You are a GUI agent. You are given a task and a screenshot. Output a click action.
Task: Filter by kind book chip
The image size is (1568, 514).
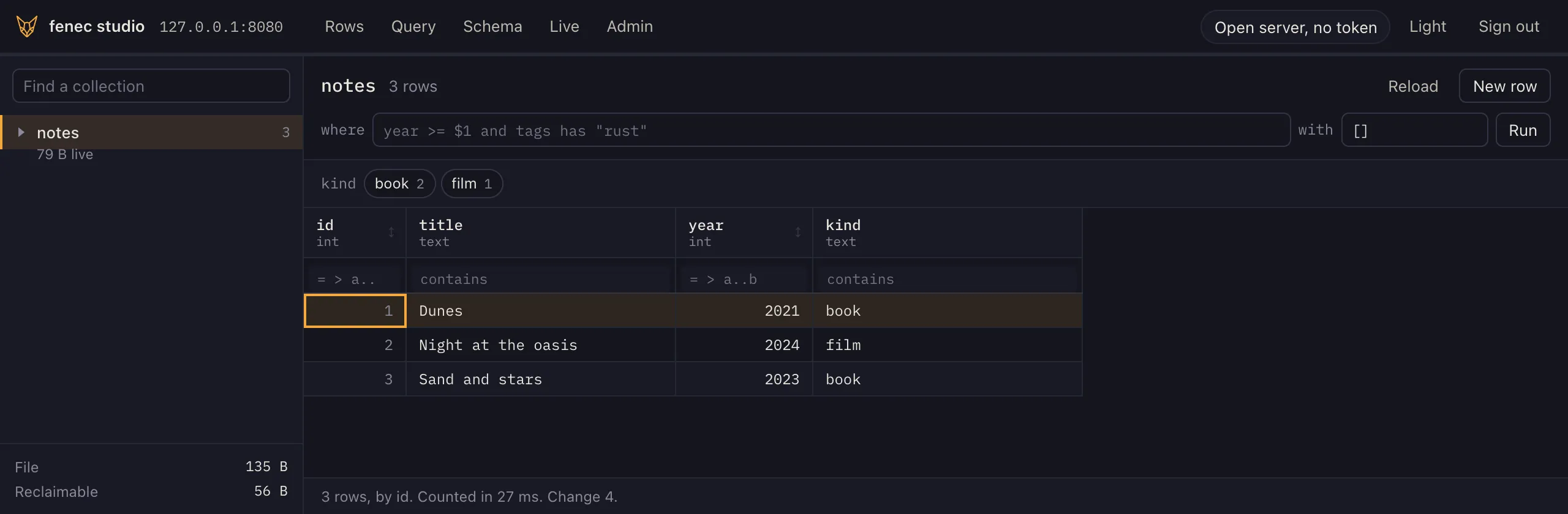coord(399,184)
